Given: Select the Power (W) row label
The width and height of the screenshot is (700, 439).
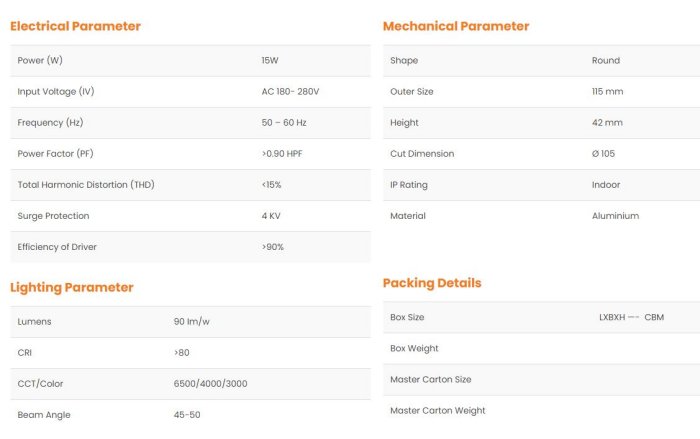Looking at the screenshot, I should point(40,61).
